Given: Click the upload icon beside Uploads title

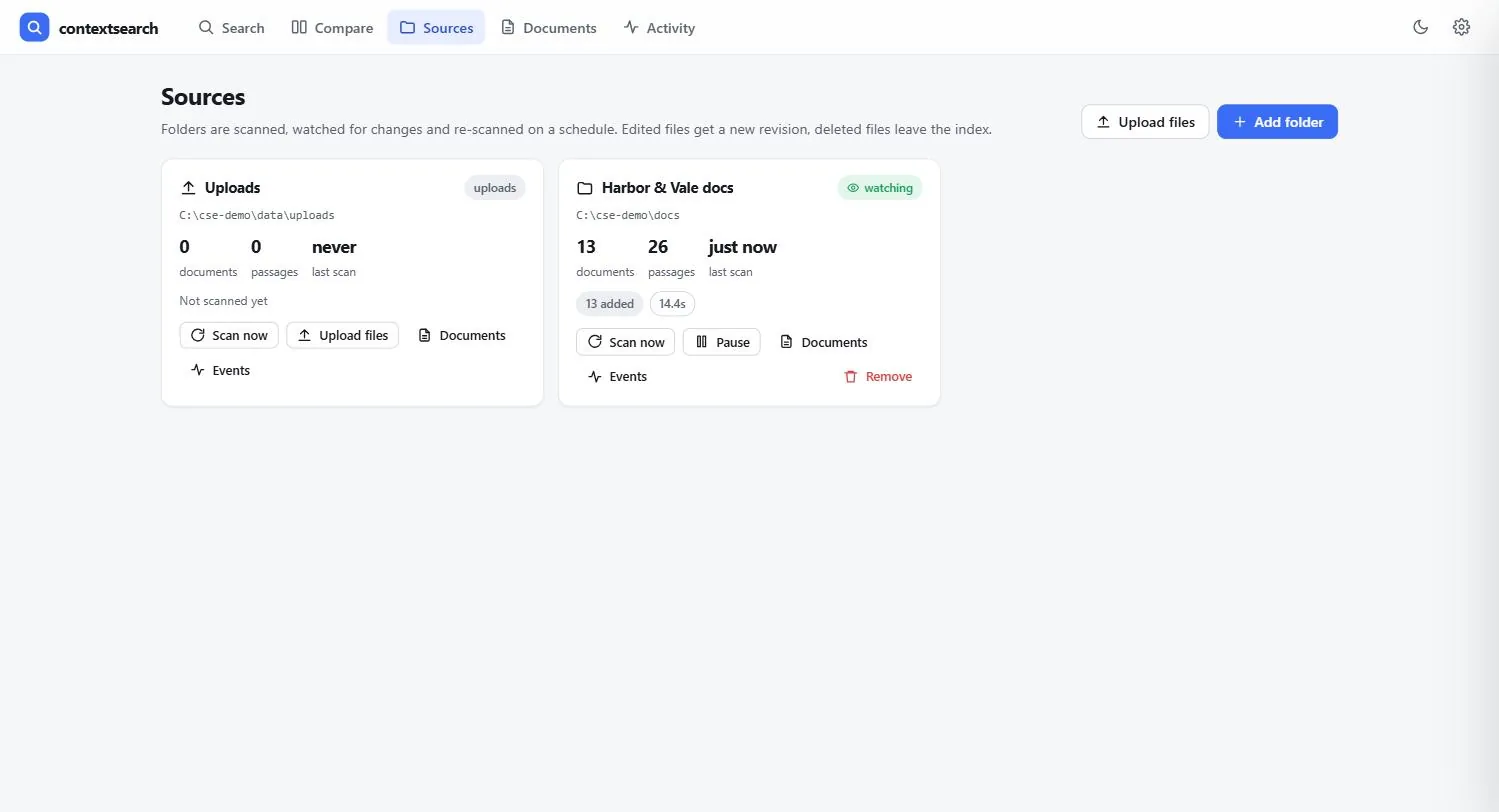Looking at the screenshot, I should pos(188,188).
